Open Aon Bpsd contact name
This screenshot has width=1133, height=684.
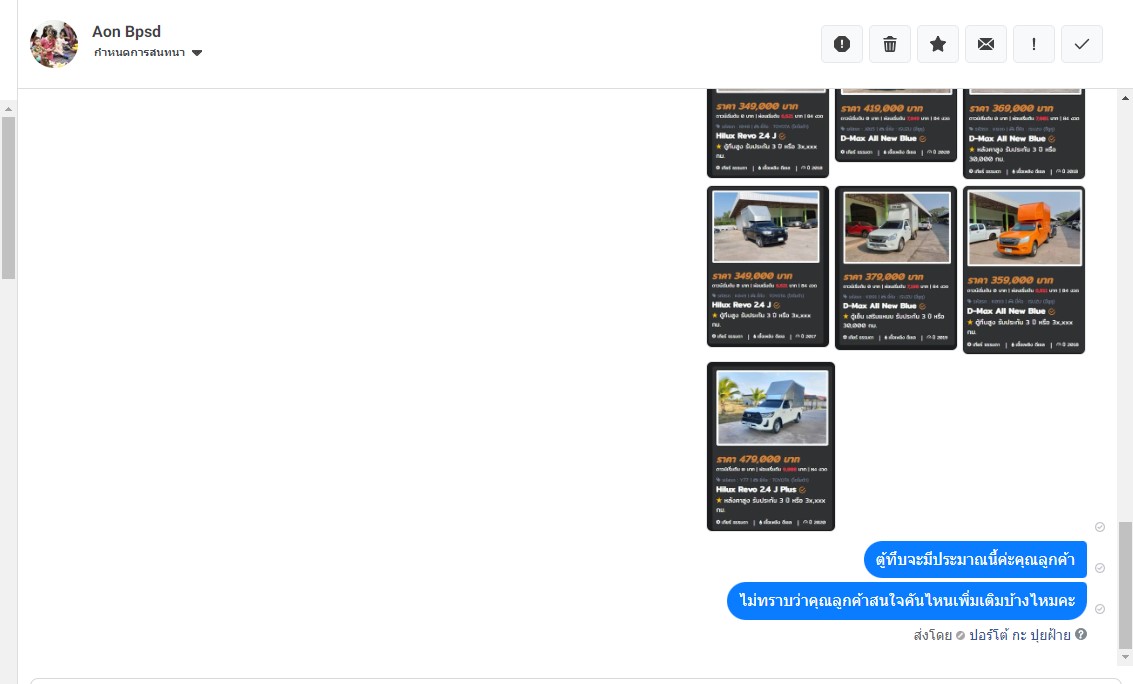click(126, 32)
